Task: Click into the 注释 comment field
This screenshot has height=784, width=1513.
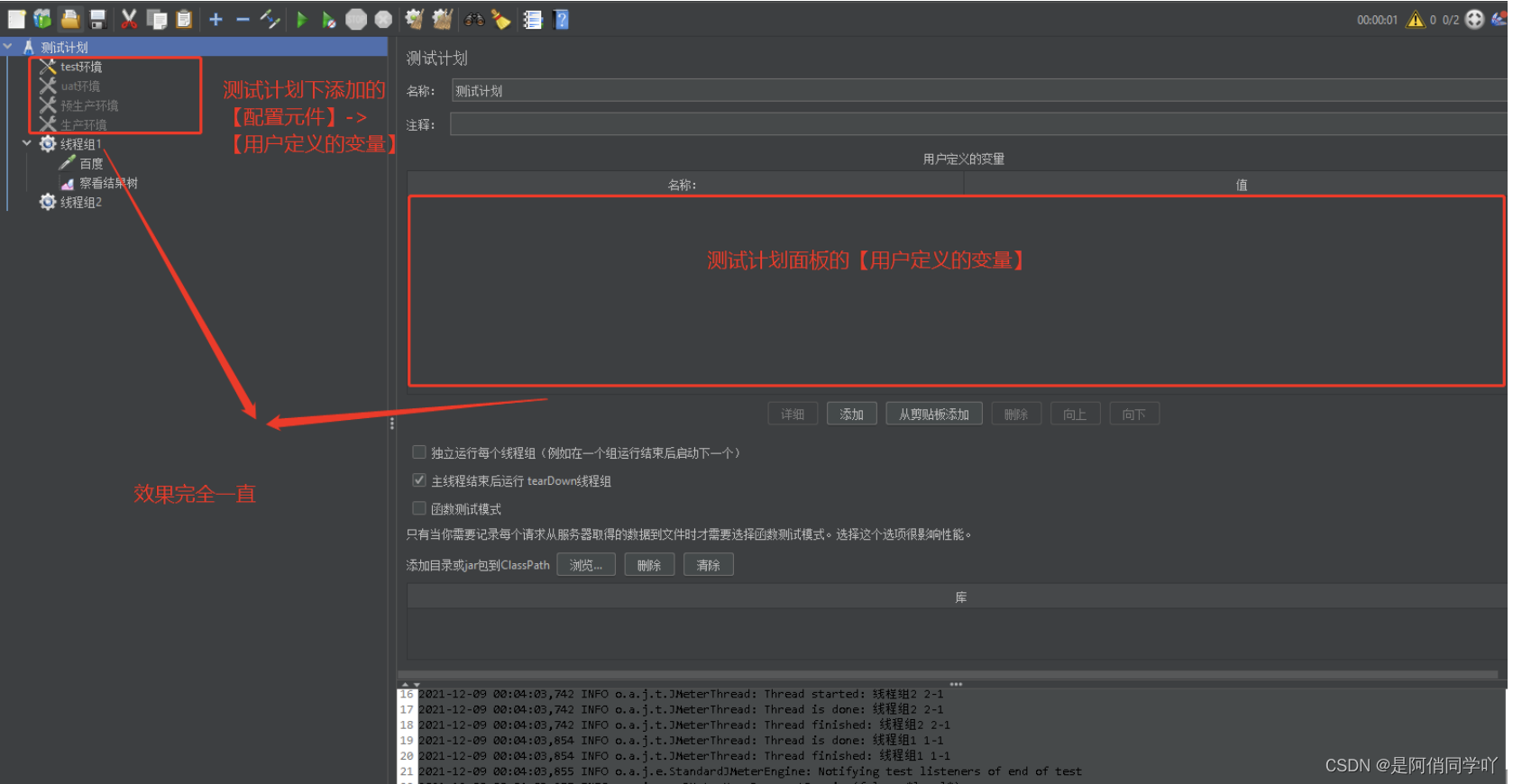Action: coord(978,124)
